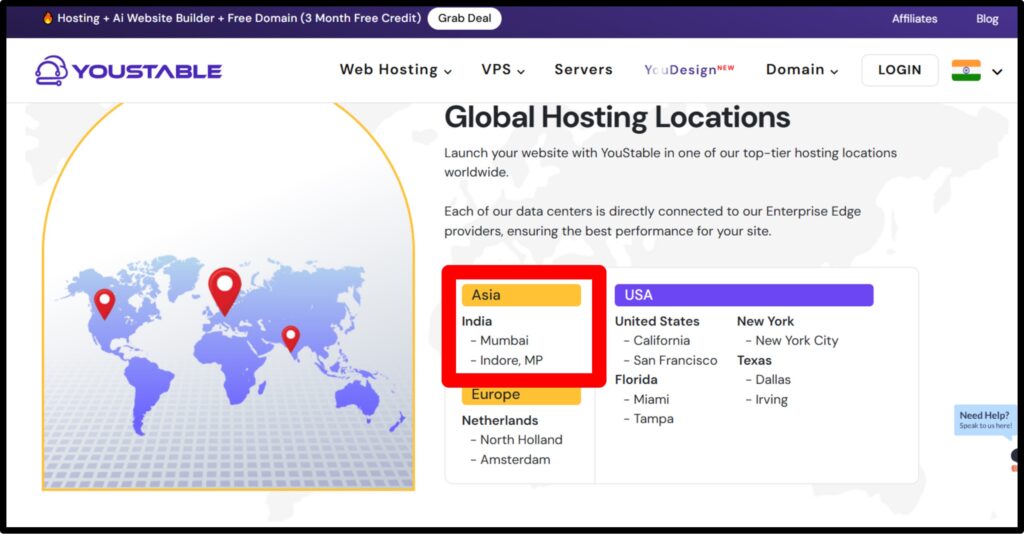Click the New York heading

pos(765,321)
